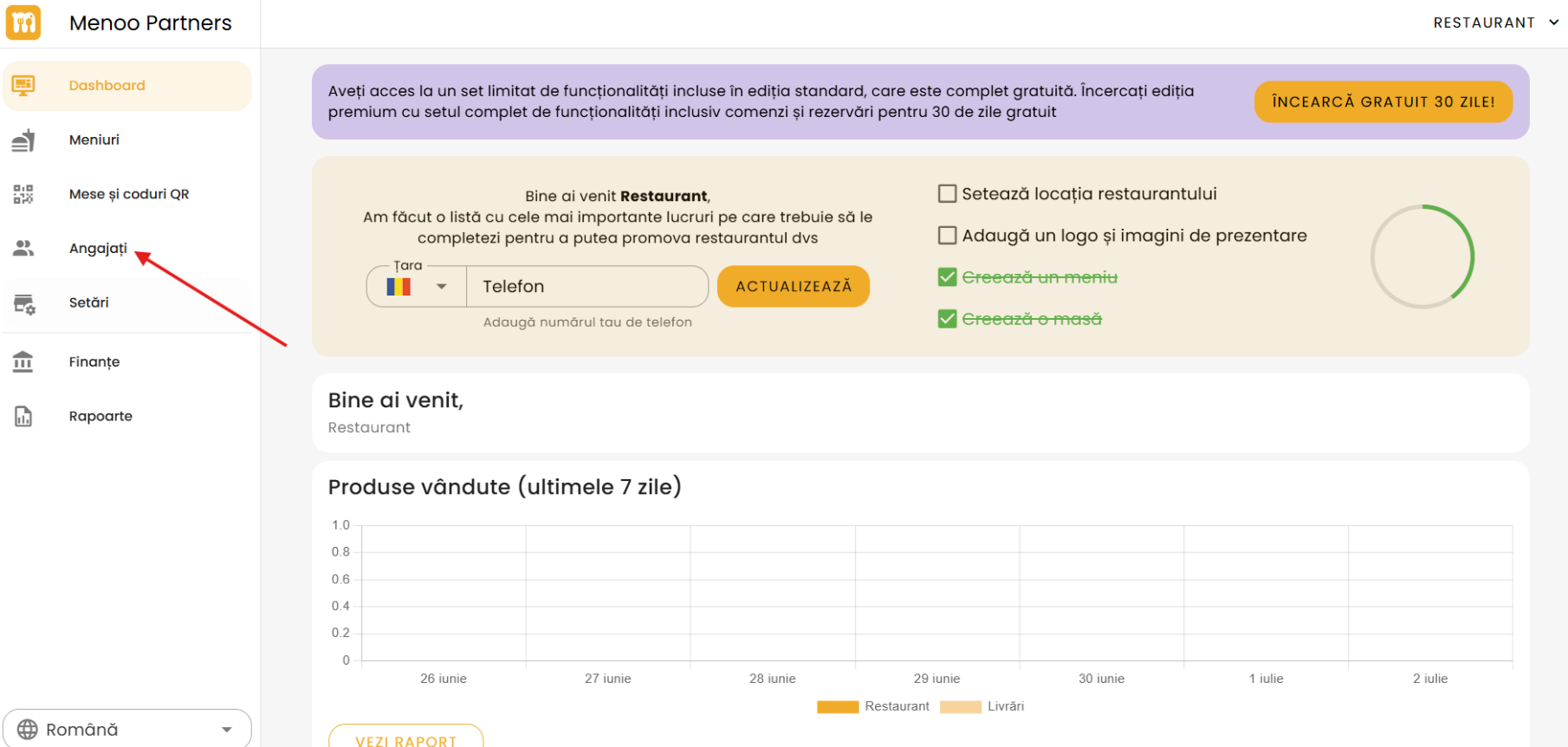Click 'Încearcă gratuit 30 zile!' button
This screenshot has width=1568, height=747.
[x=1383, y=102]
